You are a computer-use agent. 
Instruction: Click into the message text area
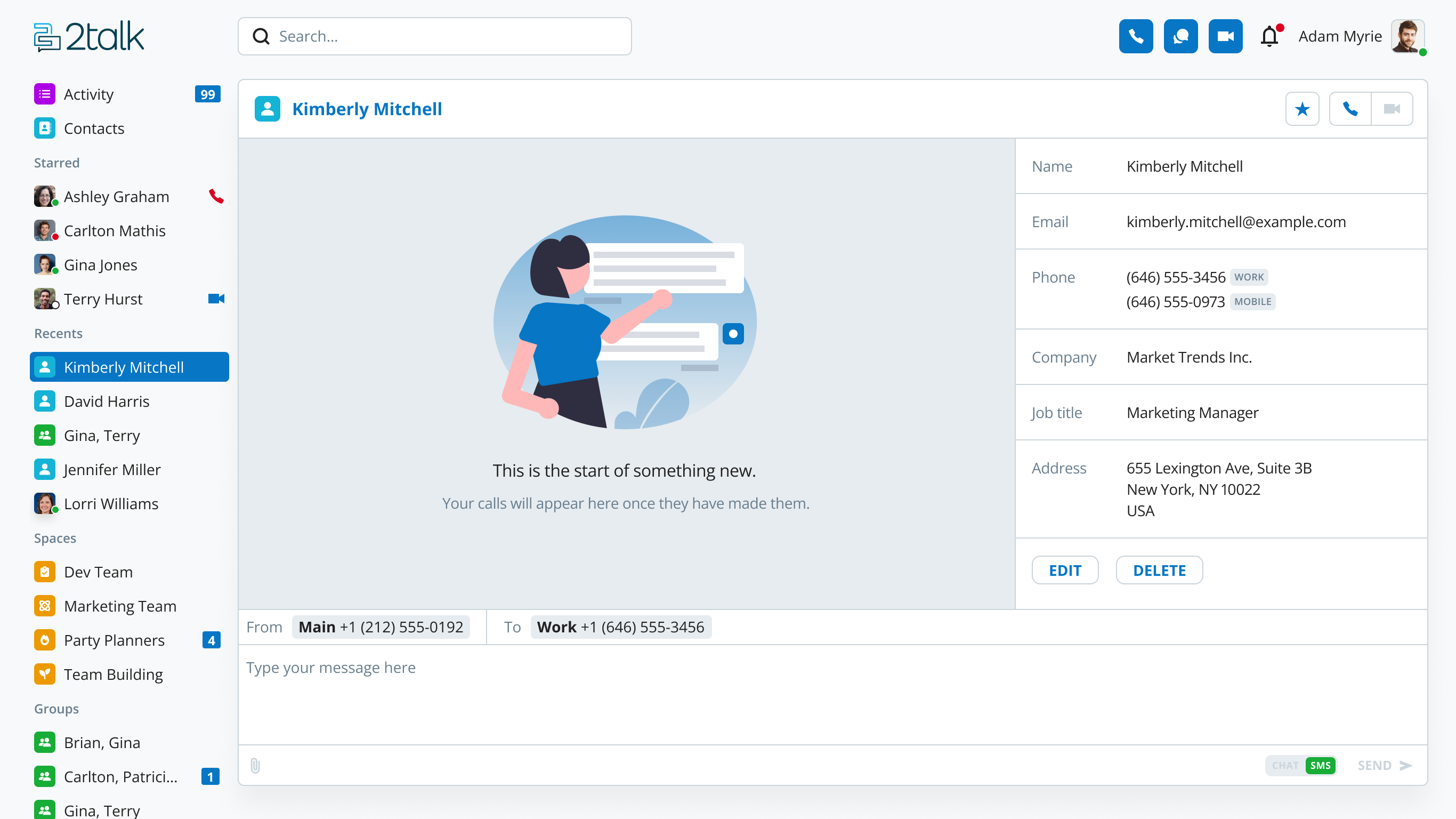[x=832, y=695]
